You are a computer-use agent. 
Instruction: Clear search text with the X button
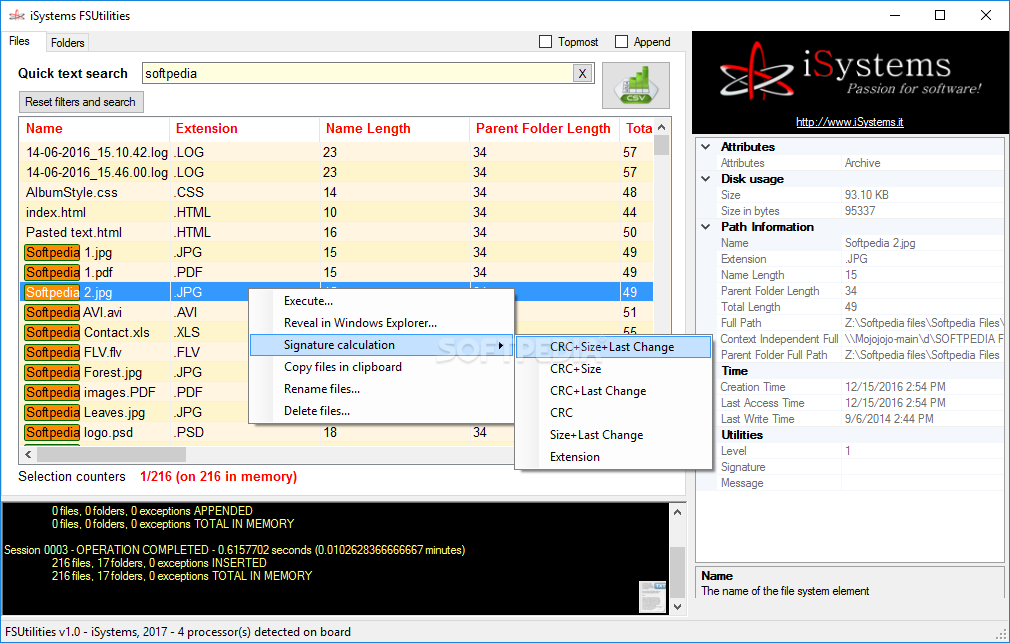point(582,73)
